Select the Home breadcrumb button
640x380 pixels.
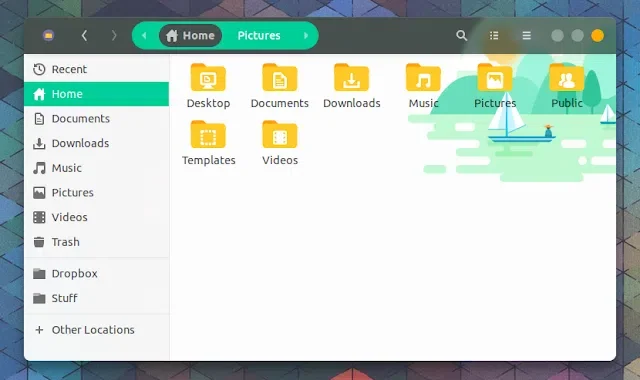pyautogui.click(x=190, y=36)
